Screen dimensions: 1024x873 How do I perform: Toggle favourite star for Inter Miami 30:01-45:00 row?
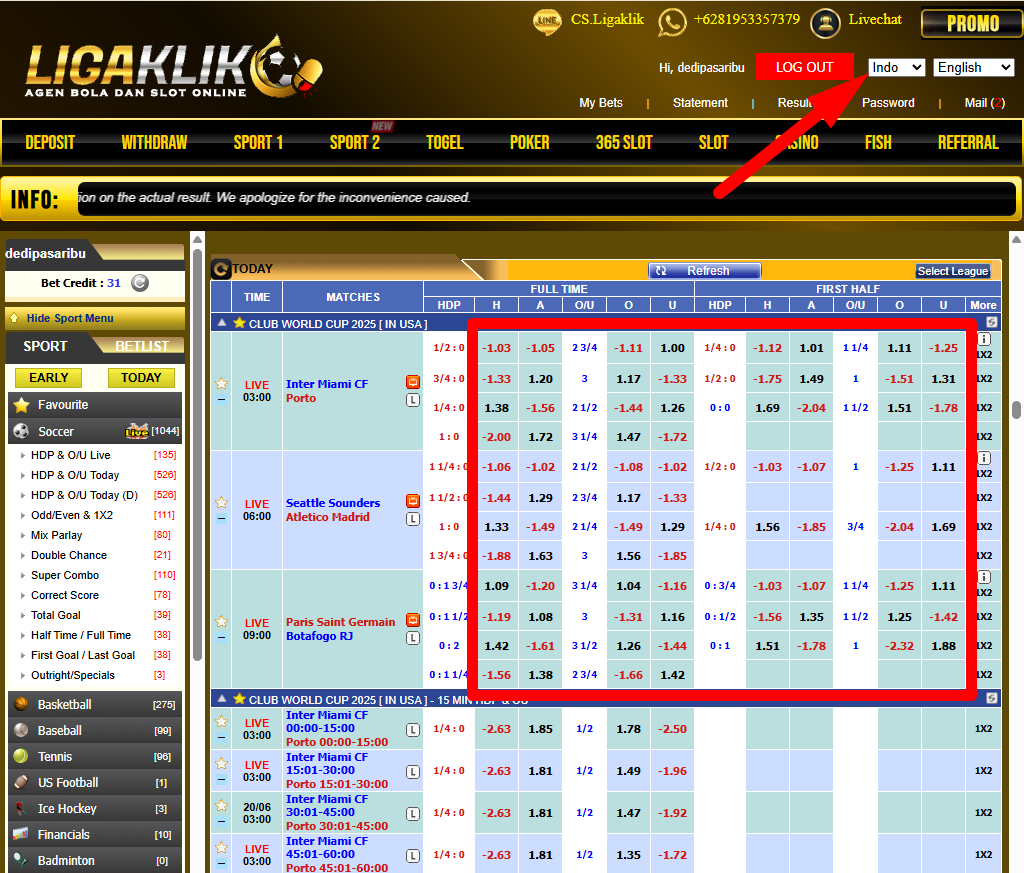click(x=222, y=805)
